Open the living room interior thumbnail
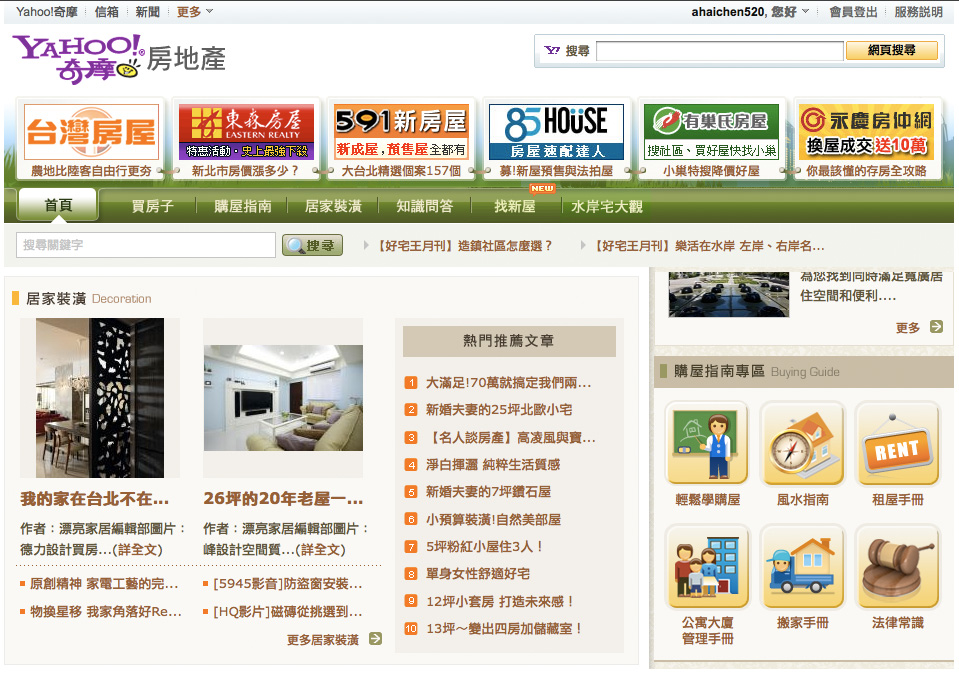 click(x=283, y=398)
